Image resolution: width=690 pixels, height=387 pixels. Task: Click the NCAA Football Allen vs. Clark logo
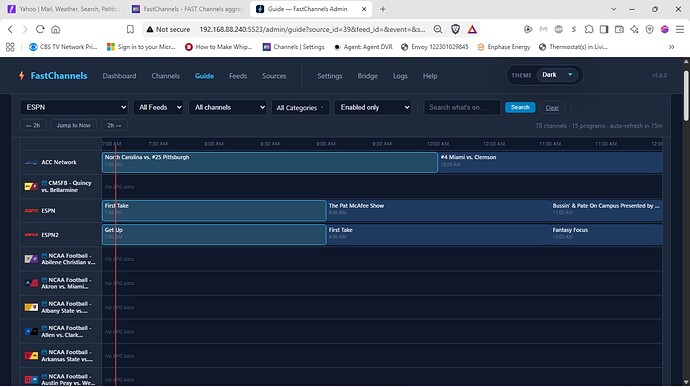31,332
